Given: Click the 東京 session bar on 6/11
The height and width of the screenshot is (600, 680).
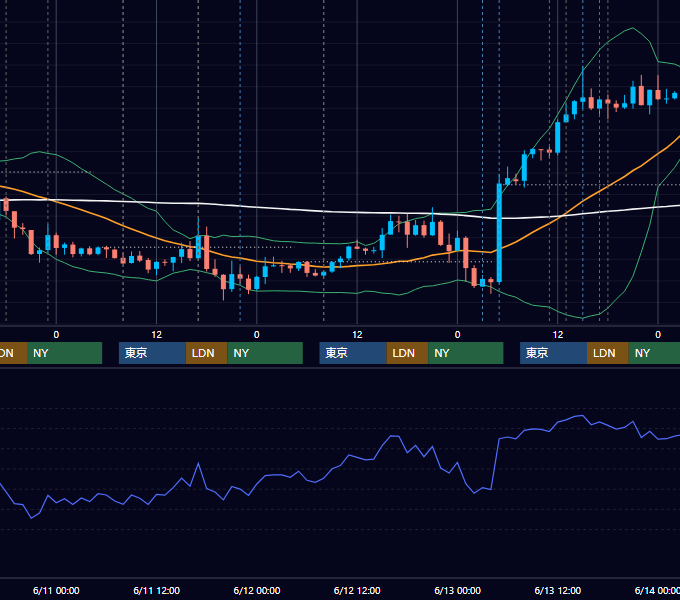Looking at the screenshot, I should 152,353.
